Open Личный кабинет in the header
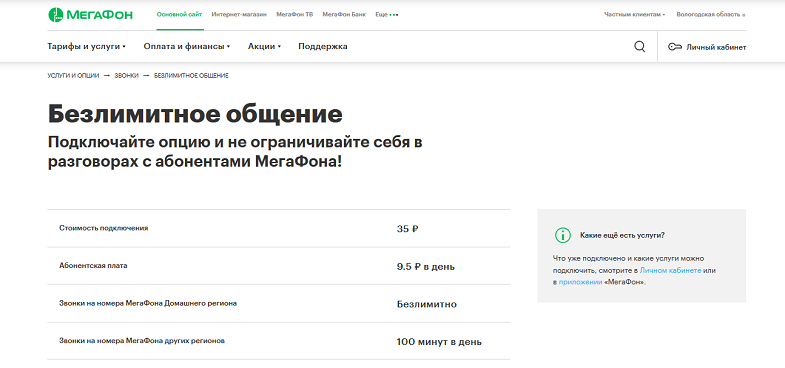 click(716, 47)
